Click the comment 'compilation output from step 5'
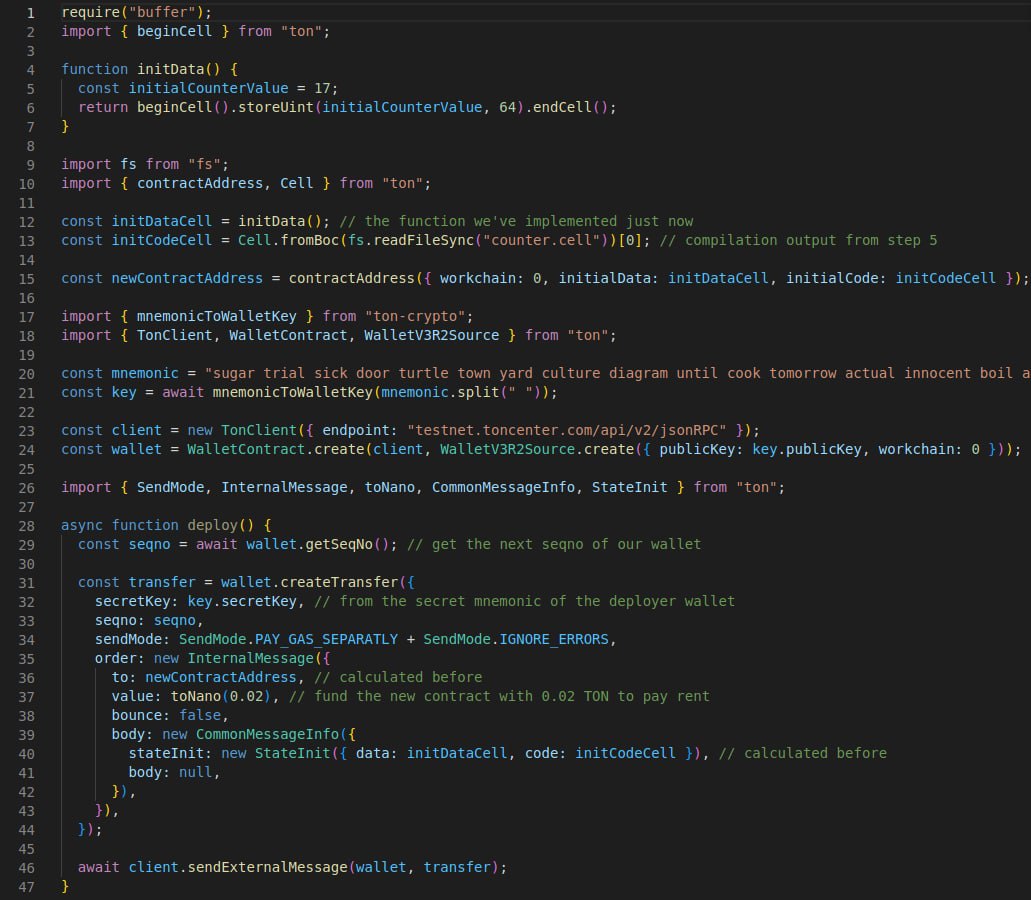The image size is (1031, 900). click(811, 241)
